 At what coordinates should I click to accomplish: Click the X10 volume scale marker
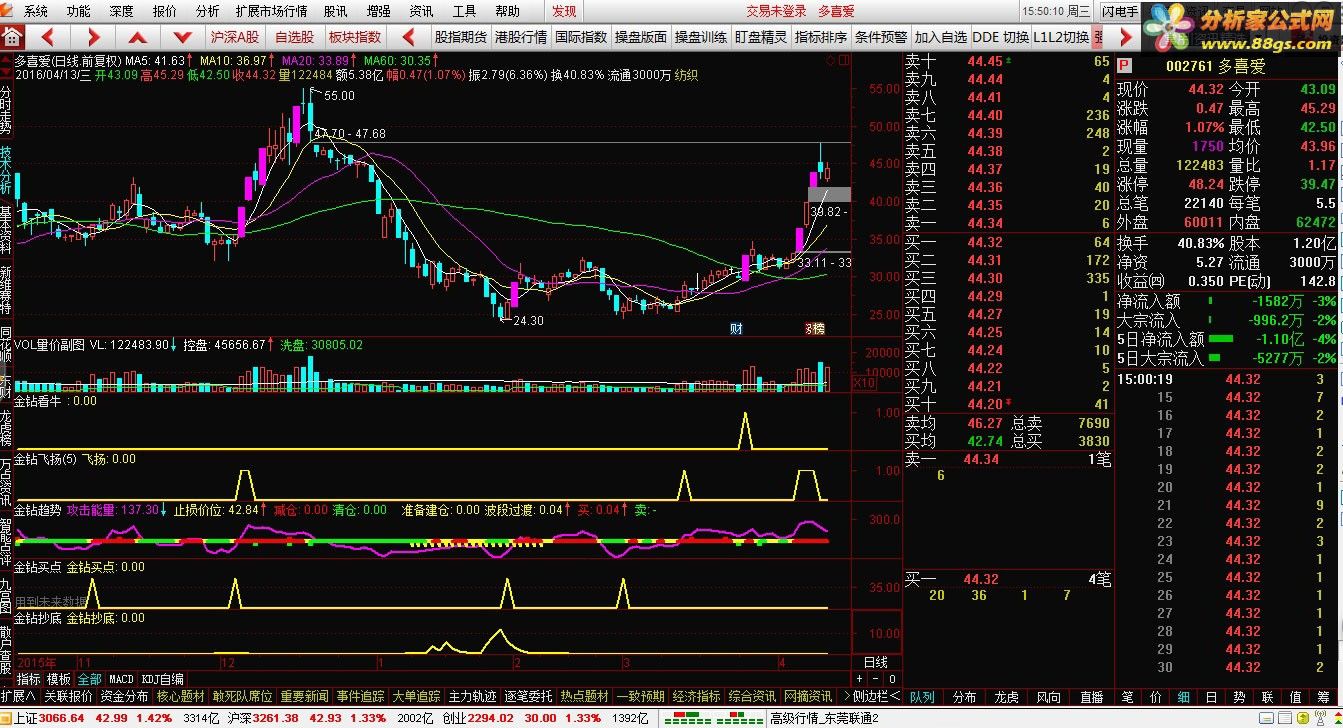(x=866, y=382)
